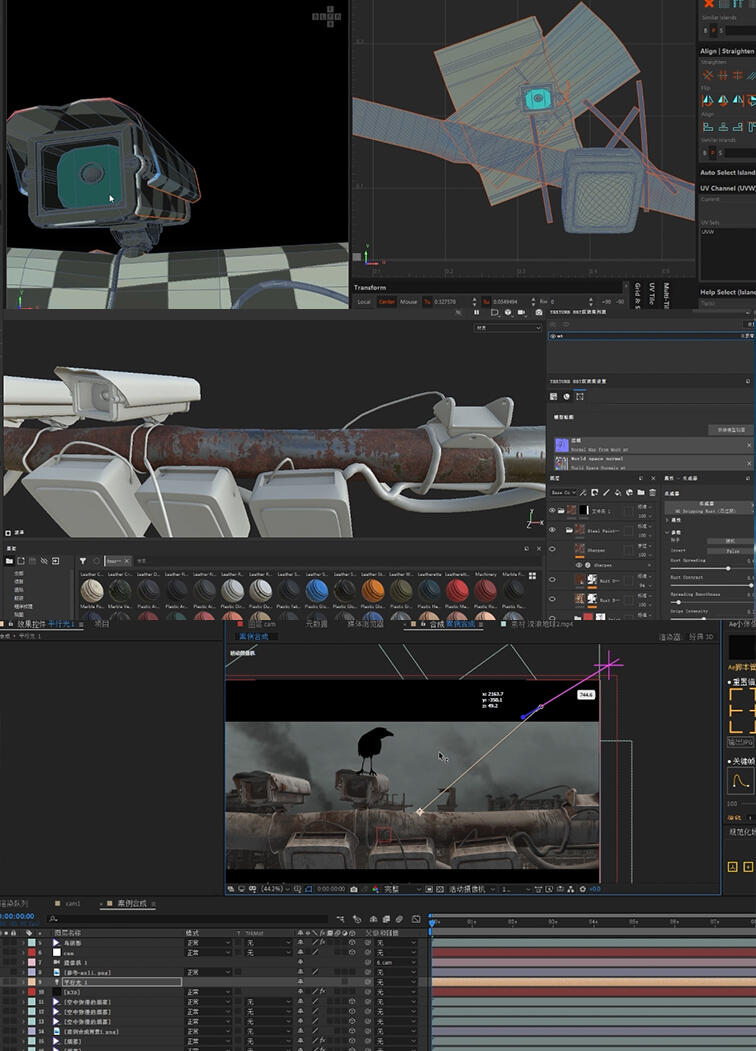Open the vertical UV Tile tab
Screen dimensions: 756x1051
pyautogui.click(x=652, y=295)
